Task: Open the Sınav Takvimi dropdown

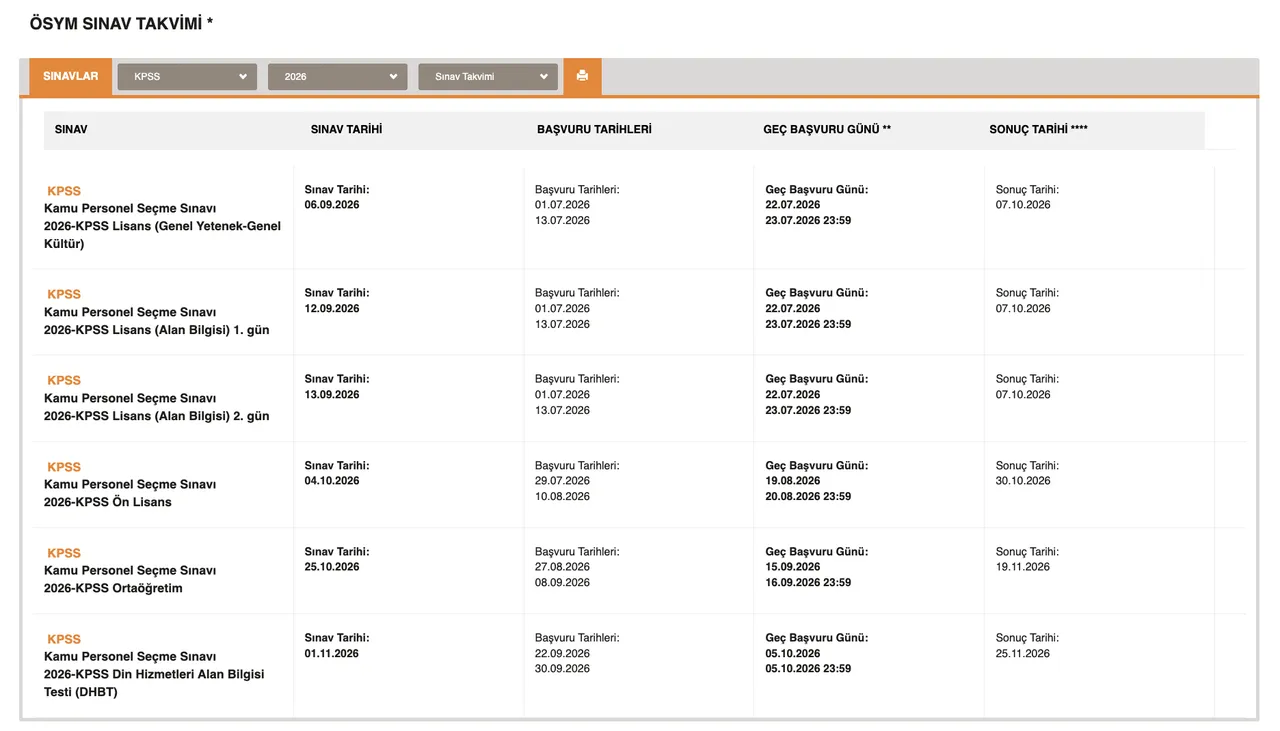Action: [488, 77]
